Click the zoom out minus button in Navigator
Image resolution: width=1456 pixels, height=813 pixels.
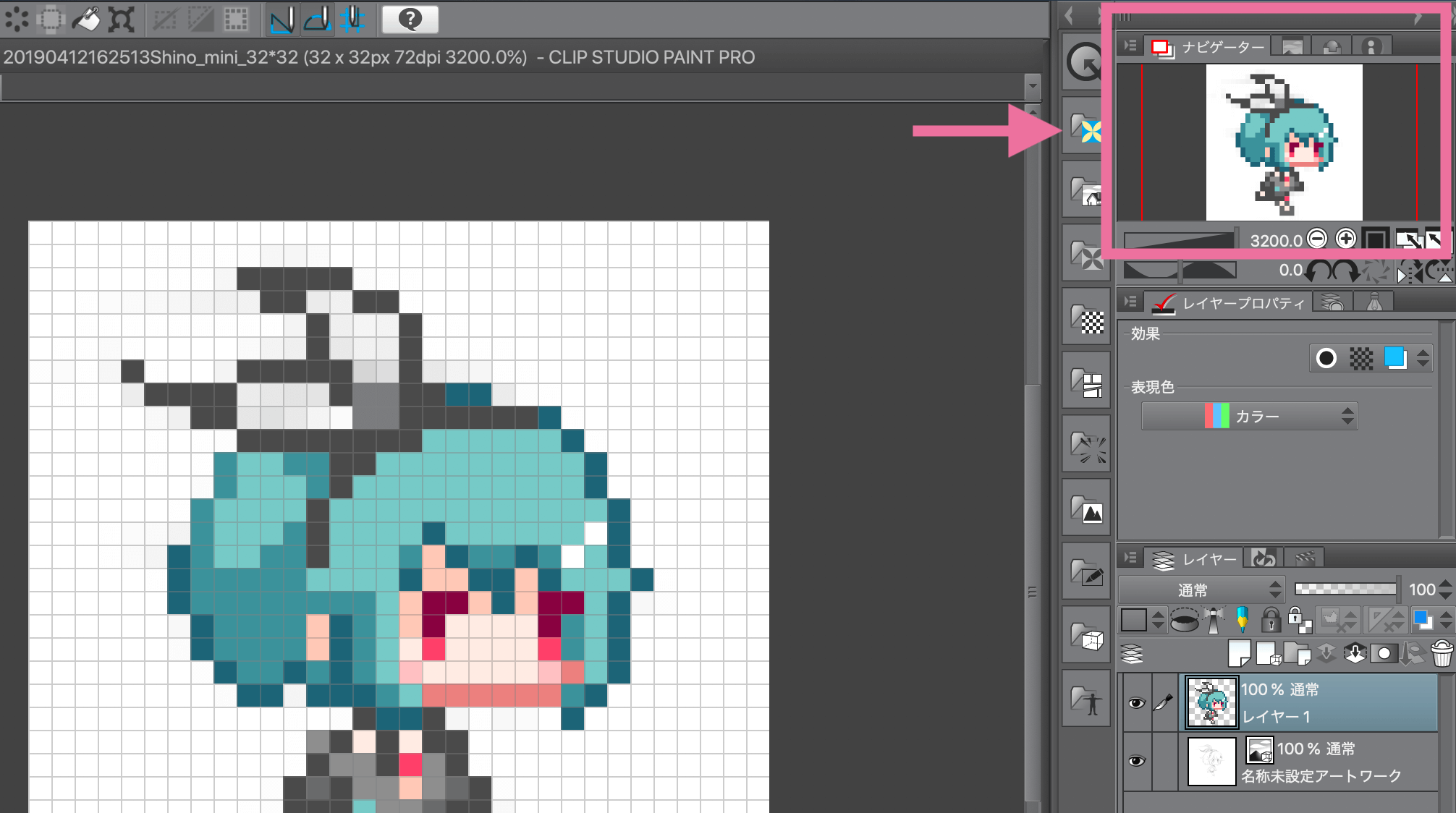[x=1318, y=239]
